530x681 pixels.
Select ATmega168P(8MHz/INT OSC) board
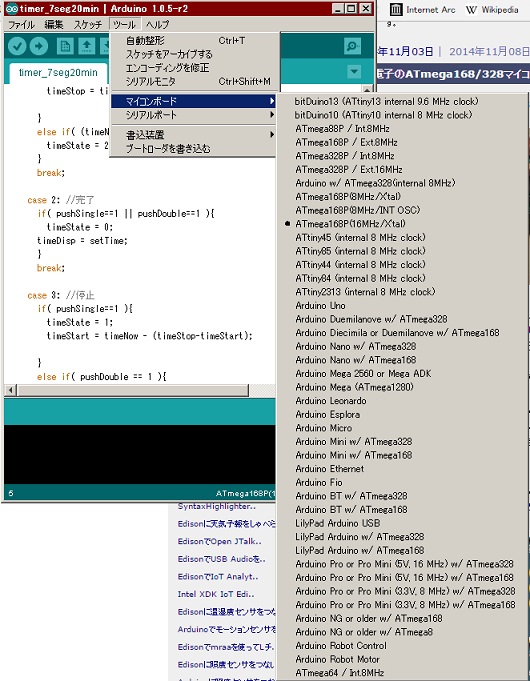pyautogui.click(x=402, y=210)
